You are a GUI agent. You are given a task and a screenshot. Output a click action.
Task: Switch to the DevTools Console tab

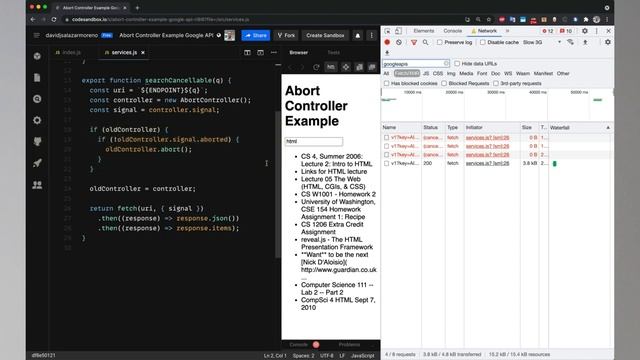point(453,31)
